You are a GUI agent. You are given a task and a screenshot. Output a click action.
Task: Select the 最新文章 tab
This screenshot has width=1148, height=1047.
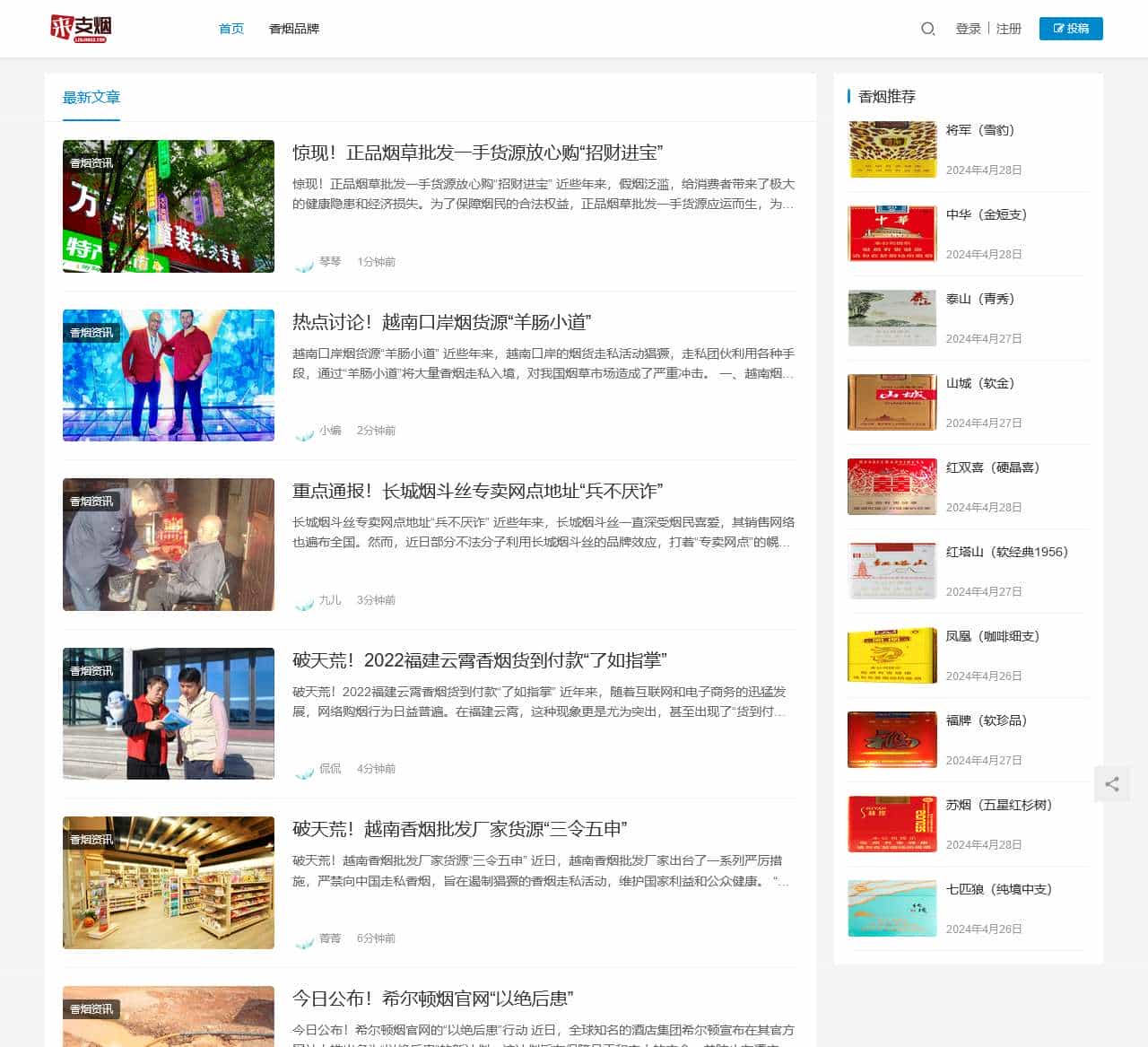click(x=91, y=97)
